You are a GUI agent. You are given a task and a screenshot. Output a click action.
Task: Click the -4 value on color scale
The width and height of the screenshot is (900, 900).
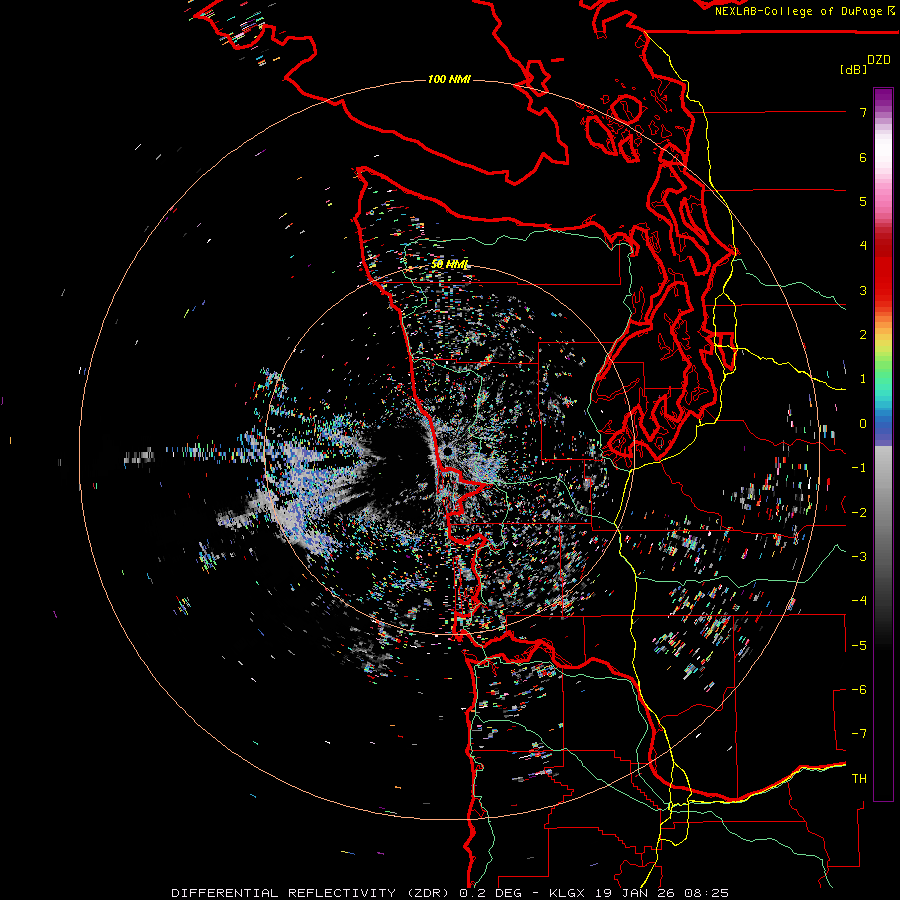click(859, 600)
